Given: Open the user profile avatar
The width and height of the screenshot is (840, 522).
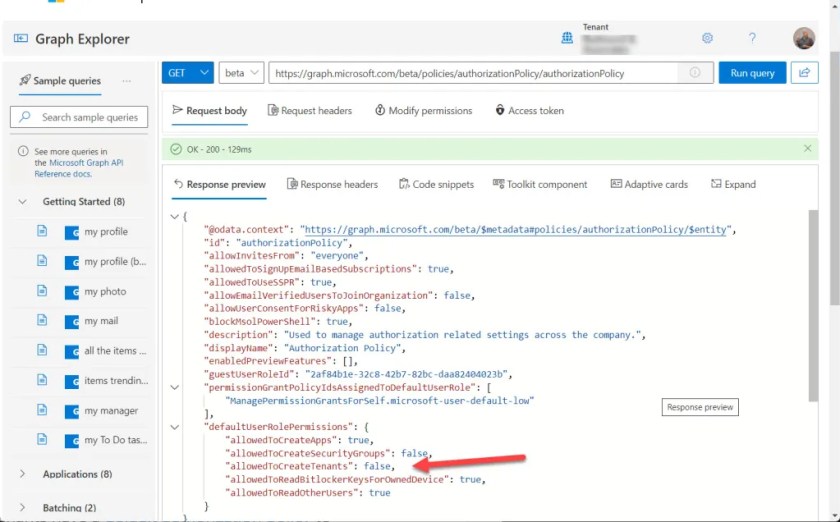Looking at the screenshot, I should point(804,39).
